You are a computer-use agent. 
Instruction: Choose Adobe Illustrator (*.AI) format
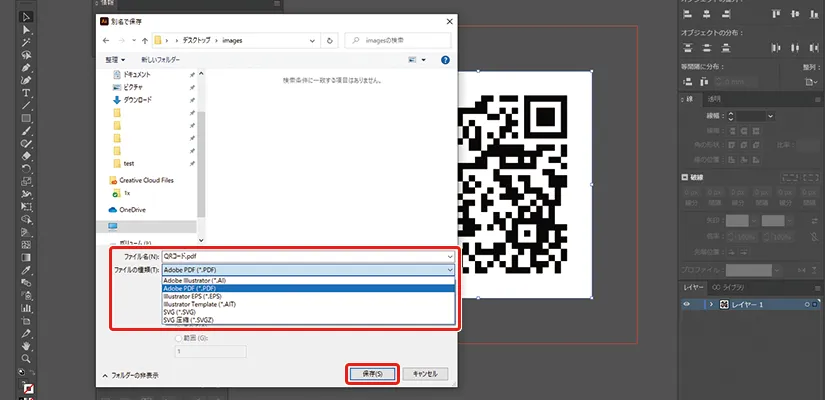pyautogui.click(x=308, y=281)
